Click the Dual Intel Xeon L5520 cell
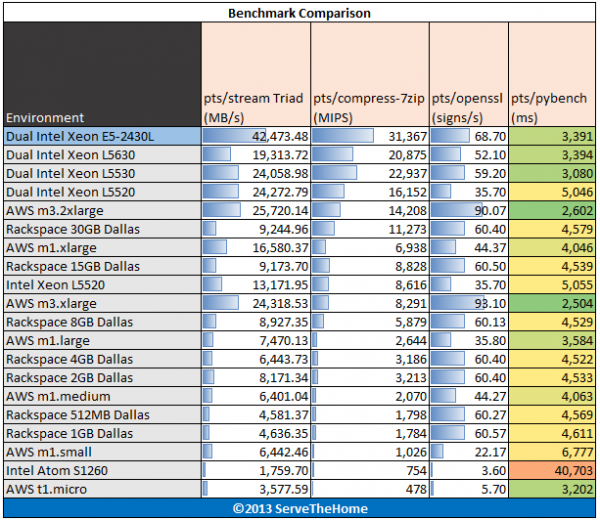Viewport: 600px width, 520px height. (103, 192)
